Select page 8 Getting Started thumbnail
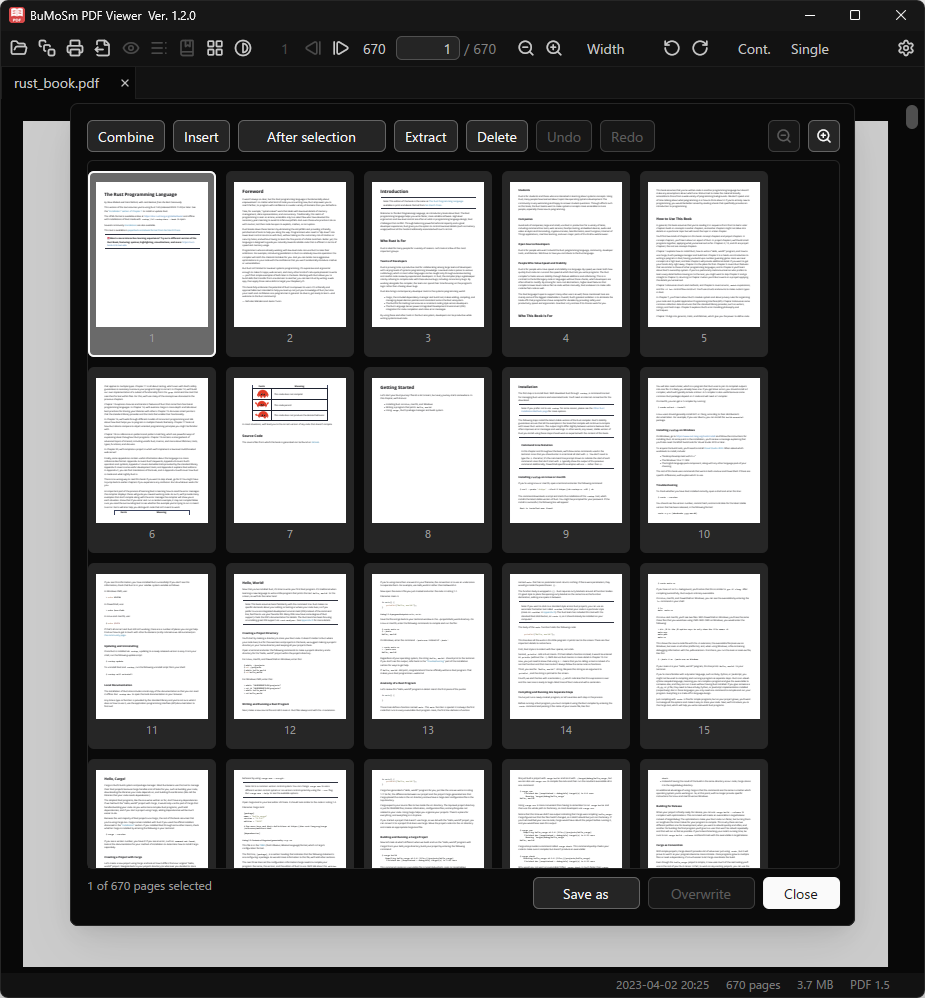The image size is (925, 998). click(428, 460)
